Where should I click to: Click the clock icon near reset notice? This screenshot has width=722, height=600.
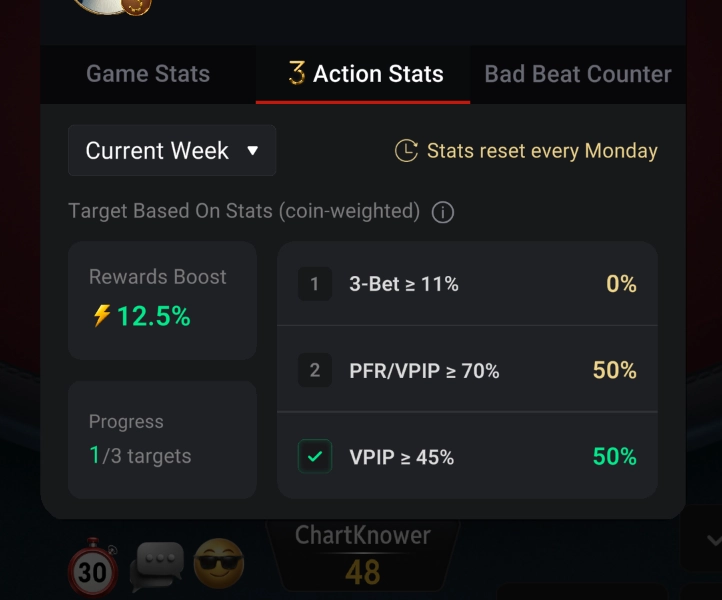coord(406,151)
